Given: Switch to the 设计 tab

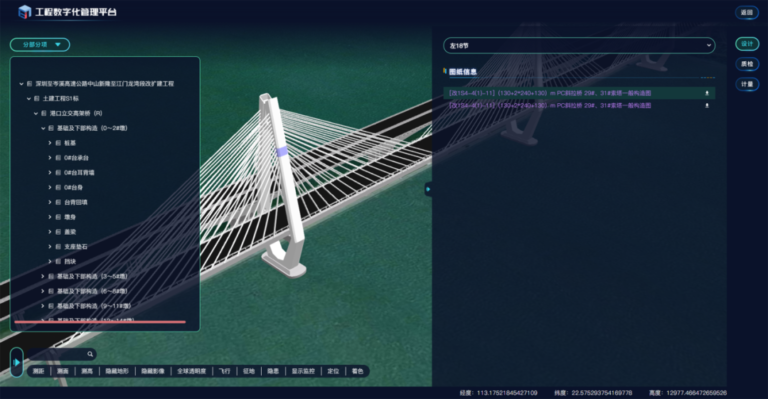Looking at the screenshot, I should [x=747, y=44].
